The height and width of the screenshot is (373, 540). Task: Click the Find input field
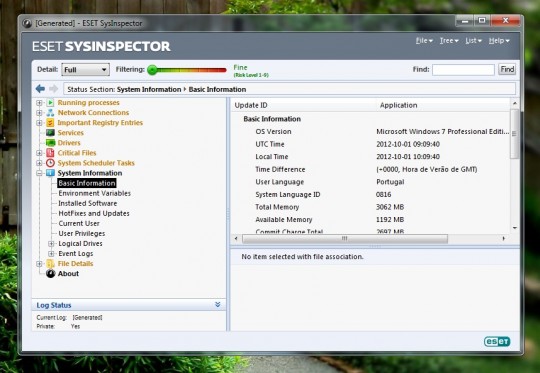(x=463, y=70)
